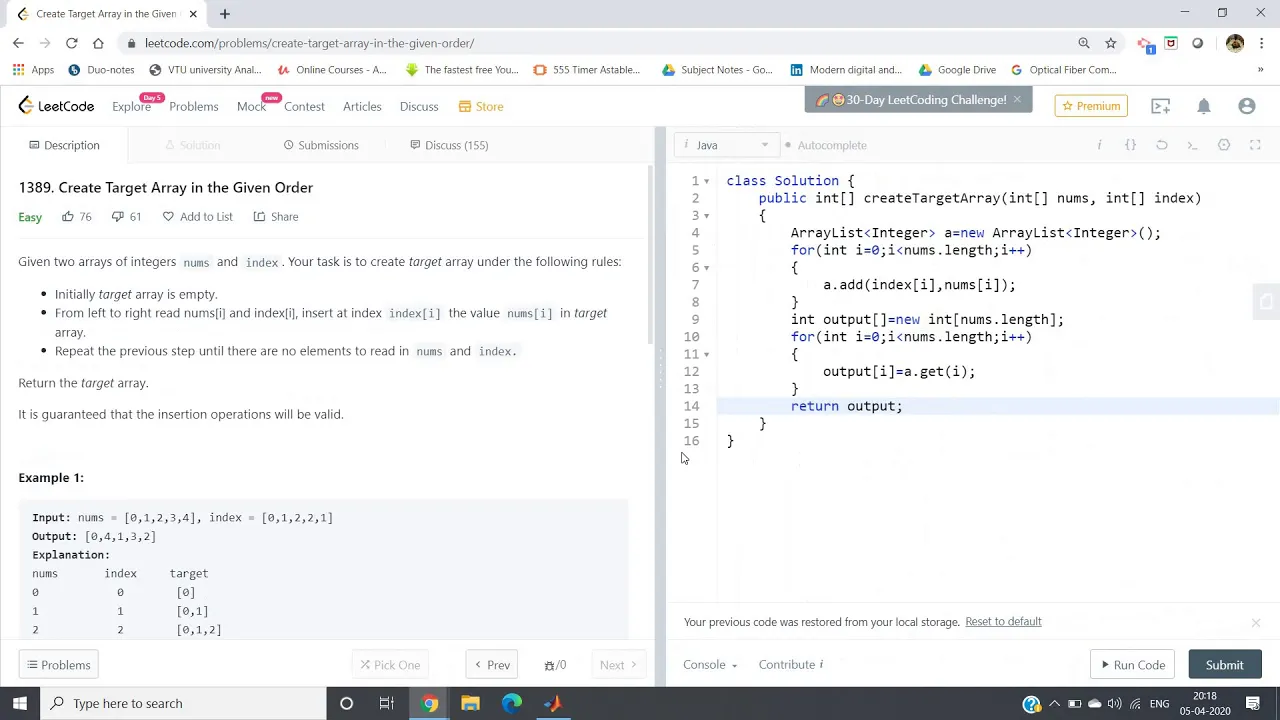The height and width of the screenshot is (720, 1280).
Task: Open Cortana circle on the taskbar
Action: coord(346,703)
